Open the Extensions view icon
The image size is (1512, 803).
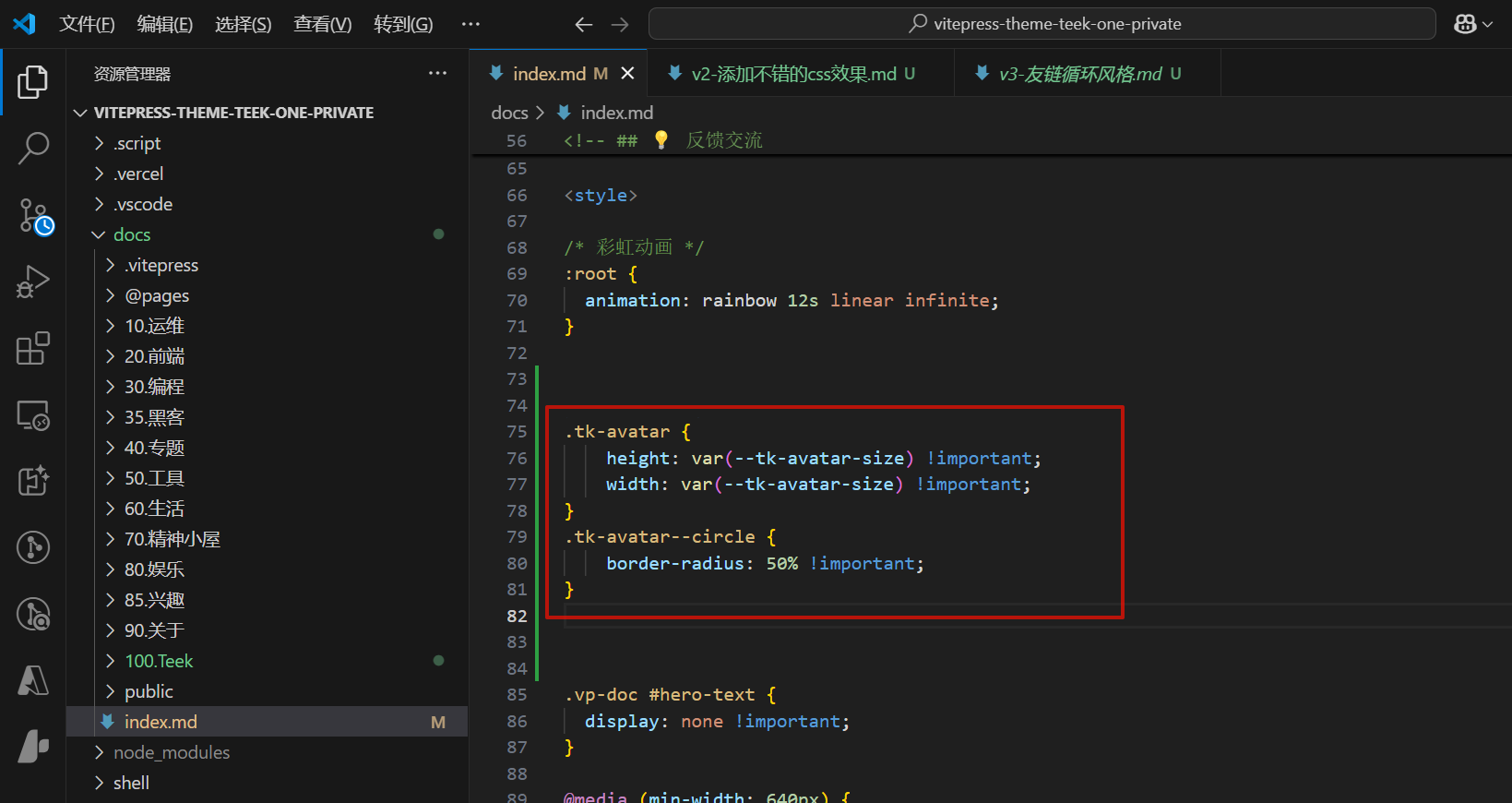(x=33, y=349)
